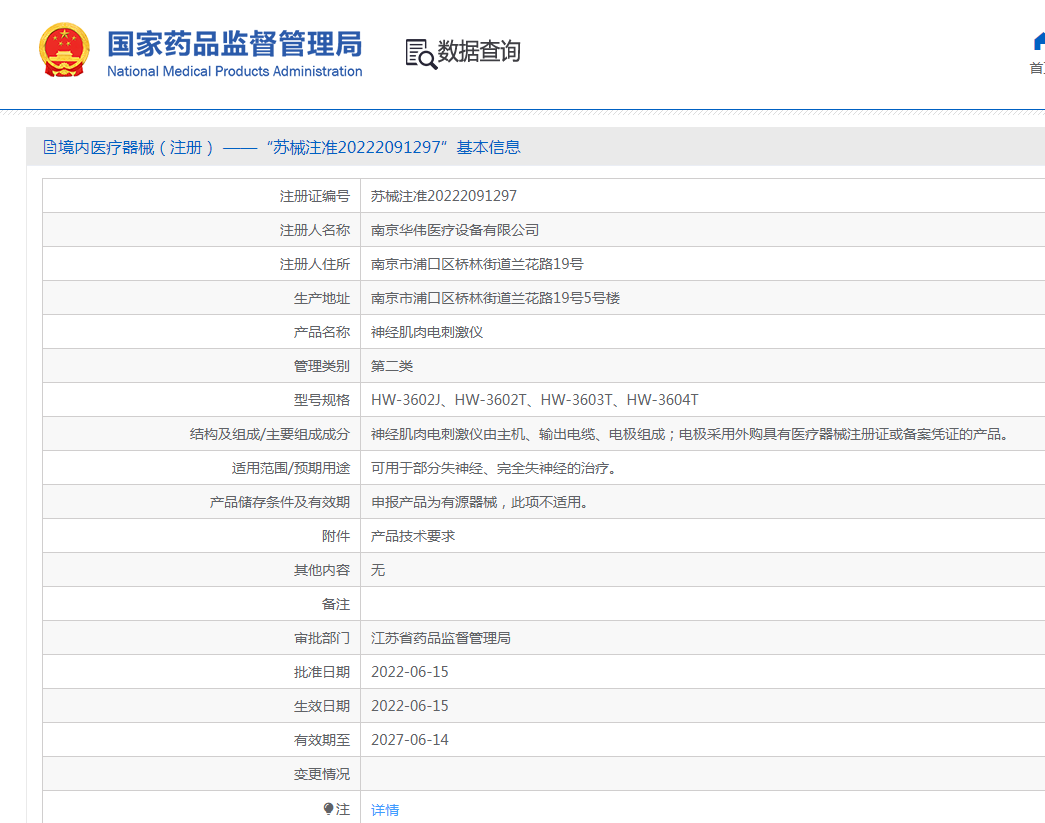This screenshot has height=823, width=1045.
Task: Click the lightbulb icon next to 注
Action: pyautogui.click(x=329, y=809)
